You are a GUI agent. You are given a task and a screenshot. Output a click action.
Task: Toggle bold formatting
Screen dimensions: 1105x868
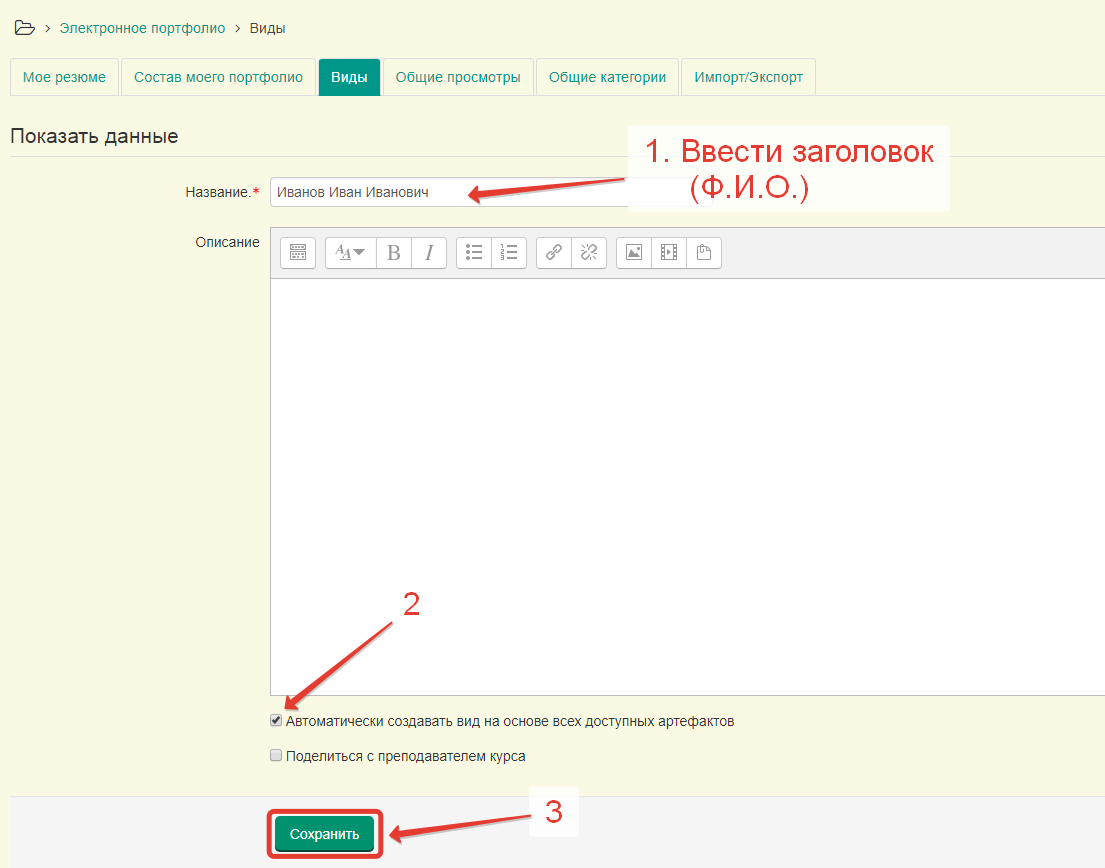[x=393, y=253]
